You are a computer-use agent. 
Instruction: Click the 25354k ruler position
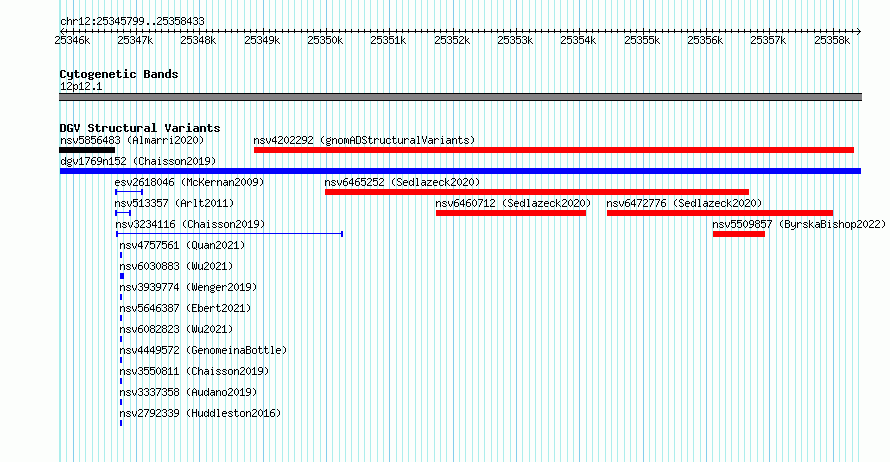(x=578, y=40)
